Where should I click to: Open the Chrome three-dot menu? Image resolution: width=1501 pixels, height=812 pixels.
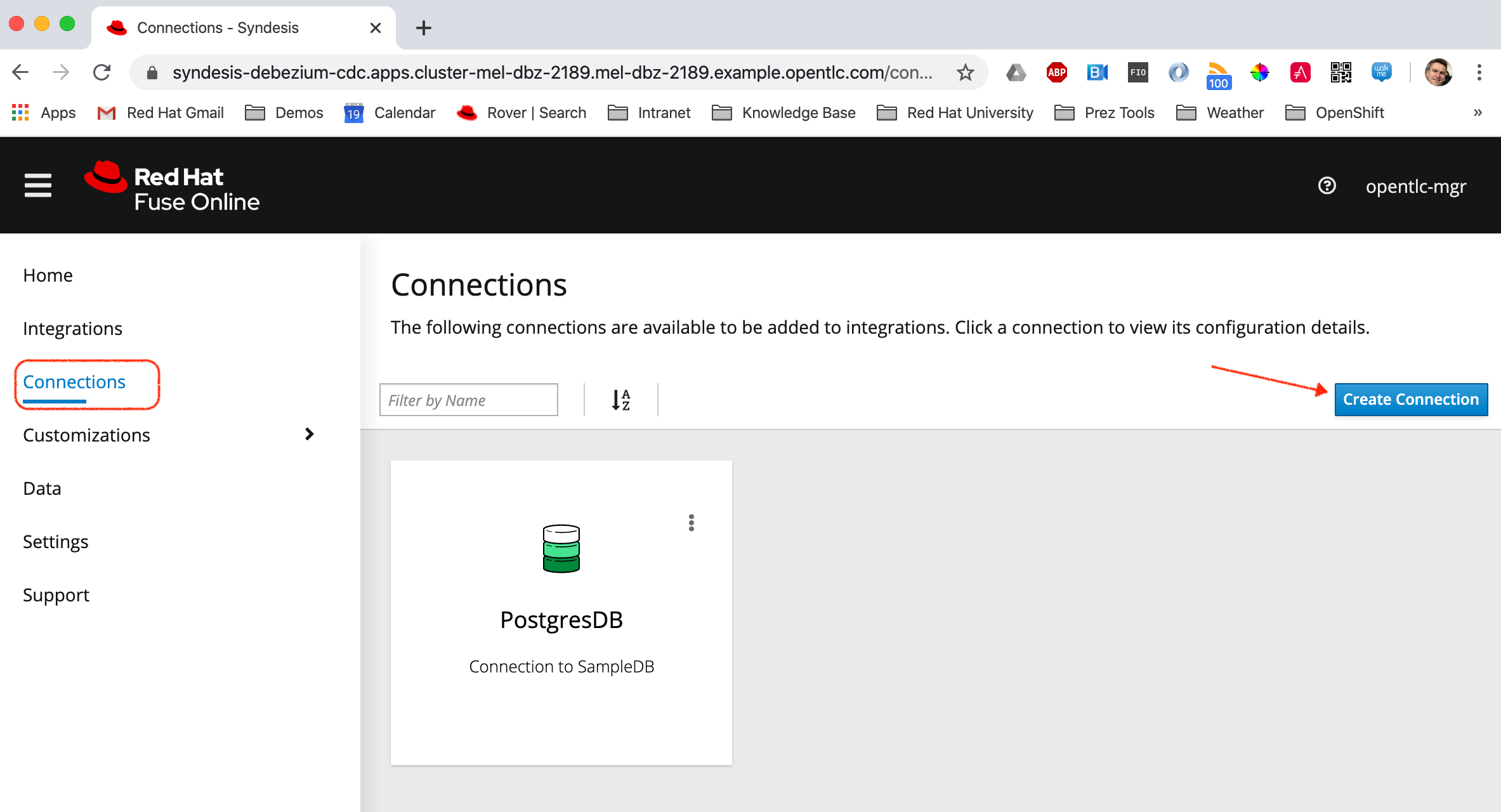click(1479, 72)
